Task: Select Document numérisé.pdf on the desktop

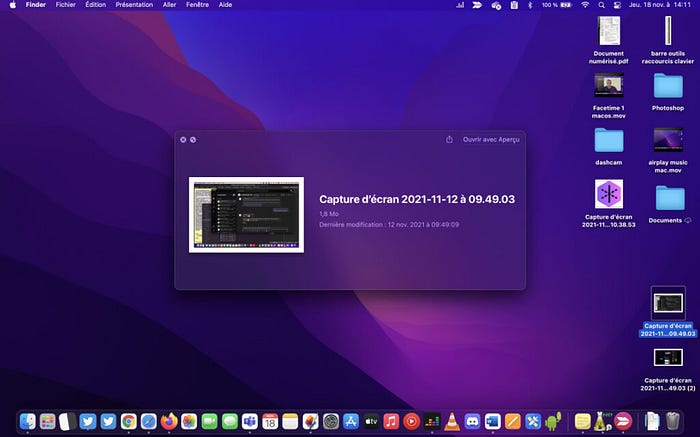Action: [x=609, y=40]
